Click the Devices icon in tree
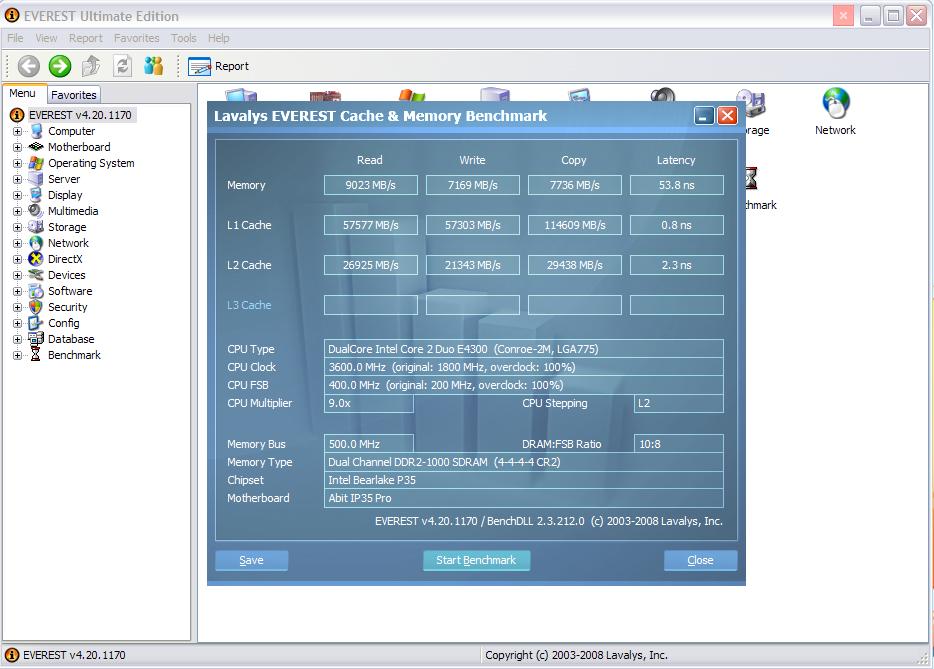934x669 pixels. 36,275
